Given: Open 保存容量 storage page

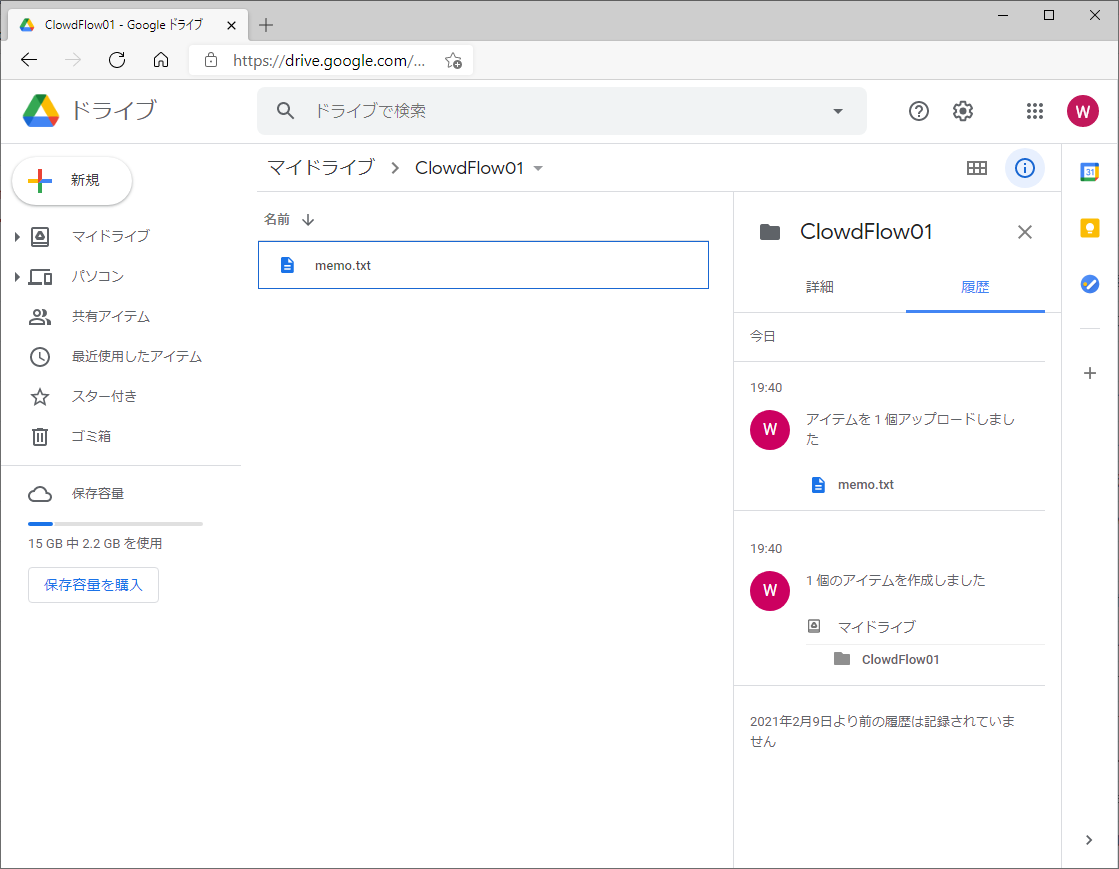Looking at the screenshot, I should pos(98,494).
